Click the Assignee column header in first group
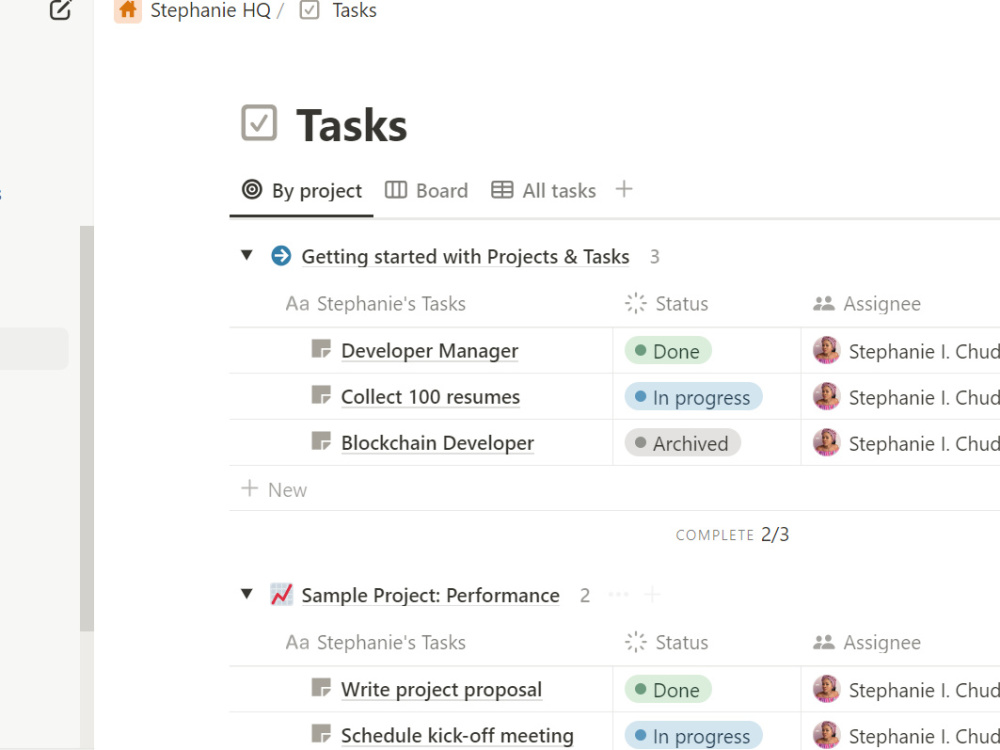 (867, 304)
